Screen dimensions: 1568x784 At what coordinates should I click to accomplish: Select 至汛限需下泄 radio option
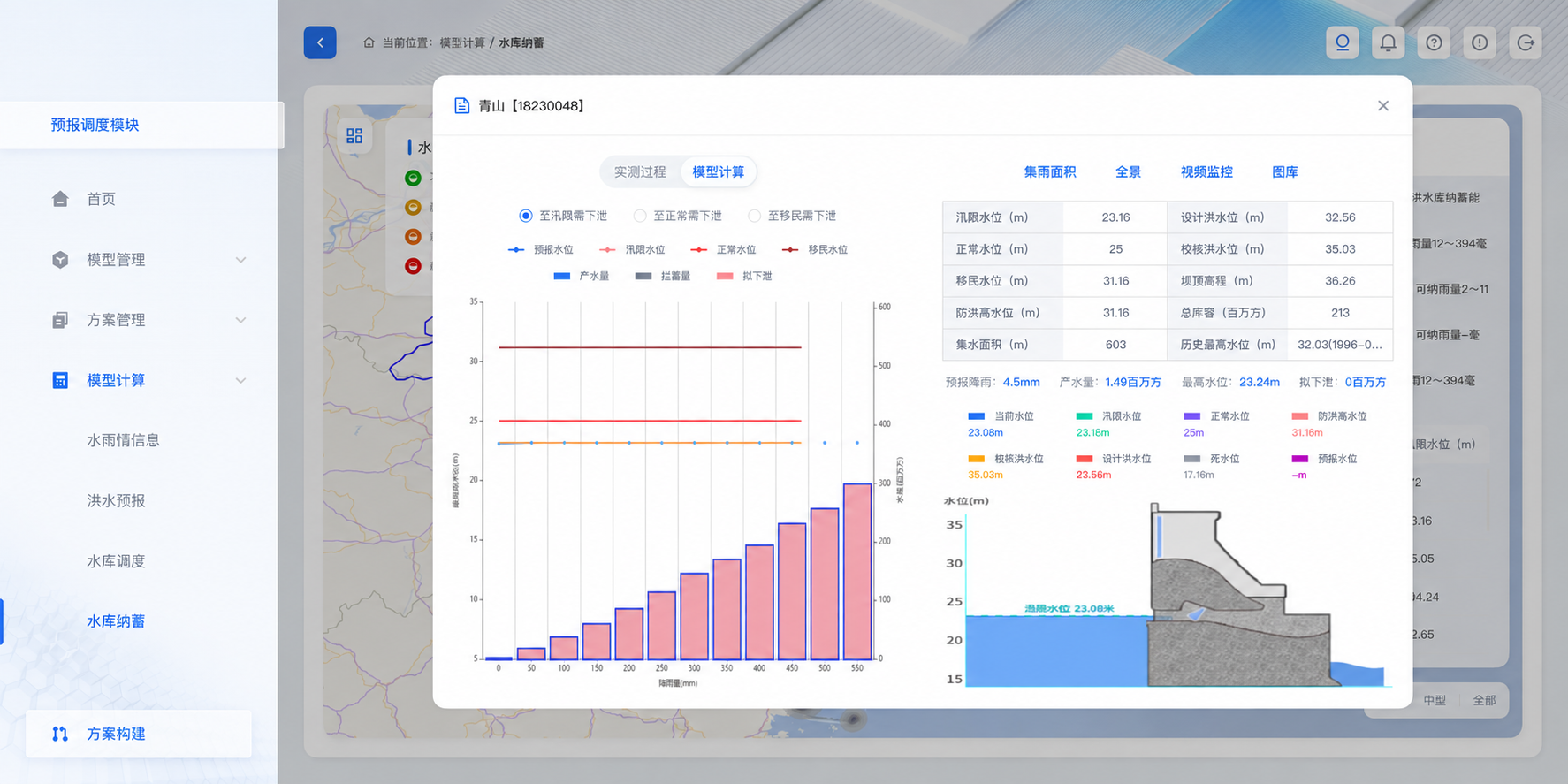coord(526,216)
